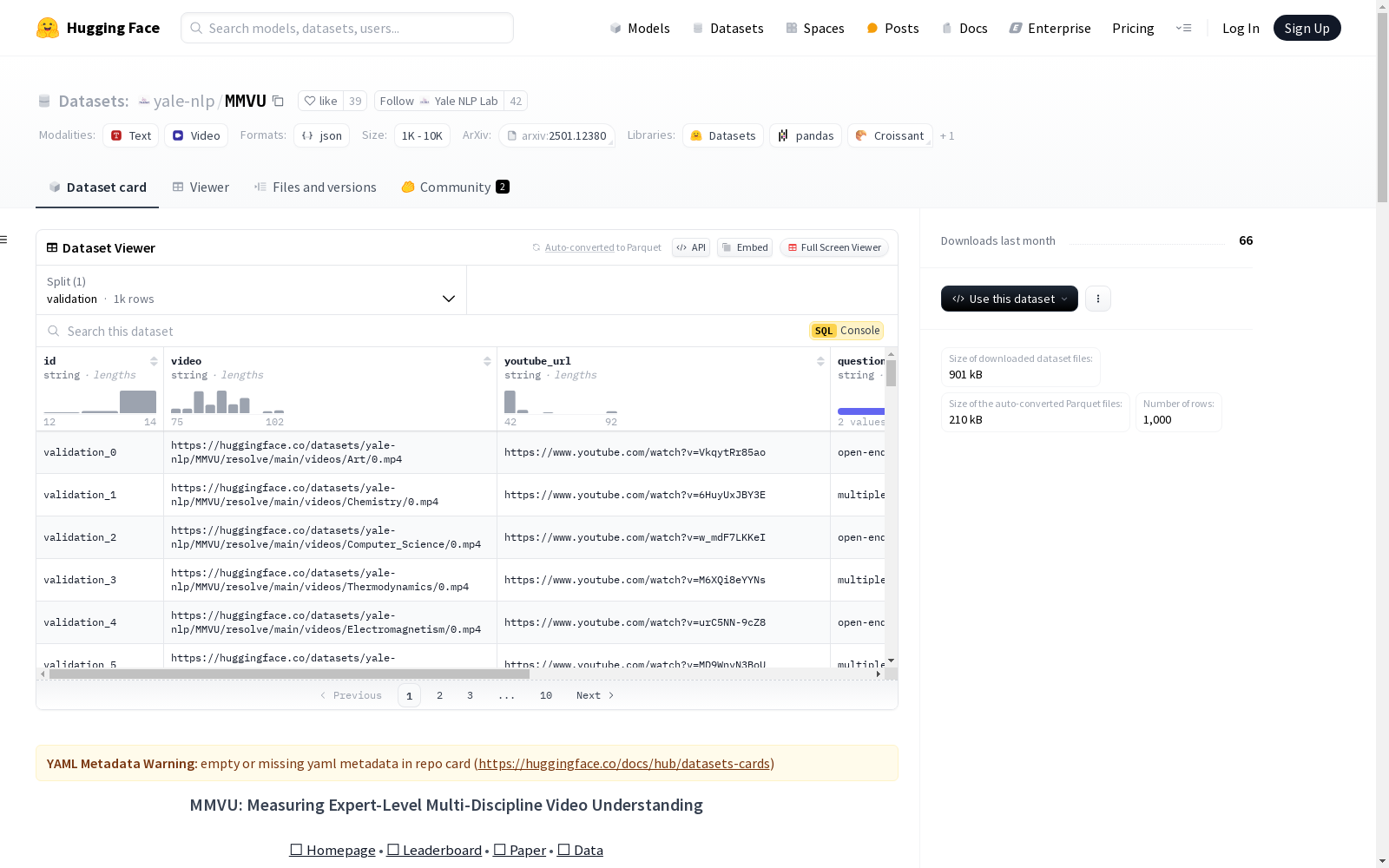This screenshot has height=868, width=1389.
Task: Open the arxiv 2501.12380 tag
Action: pos(556,135)
